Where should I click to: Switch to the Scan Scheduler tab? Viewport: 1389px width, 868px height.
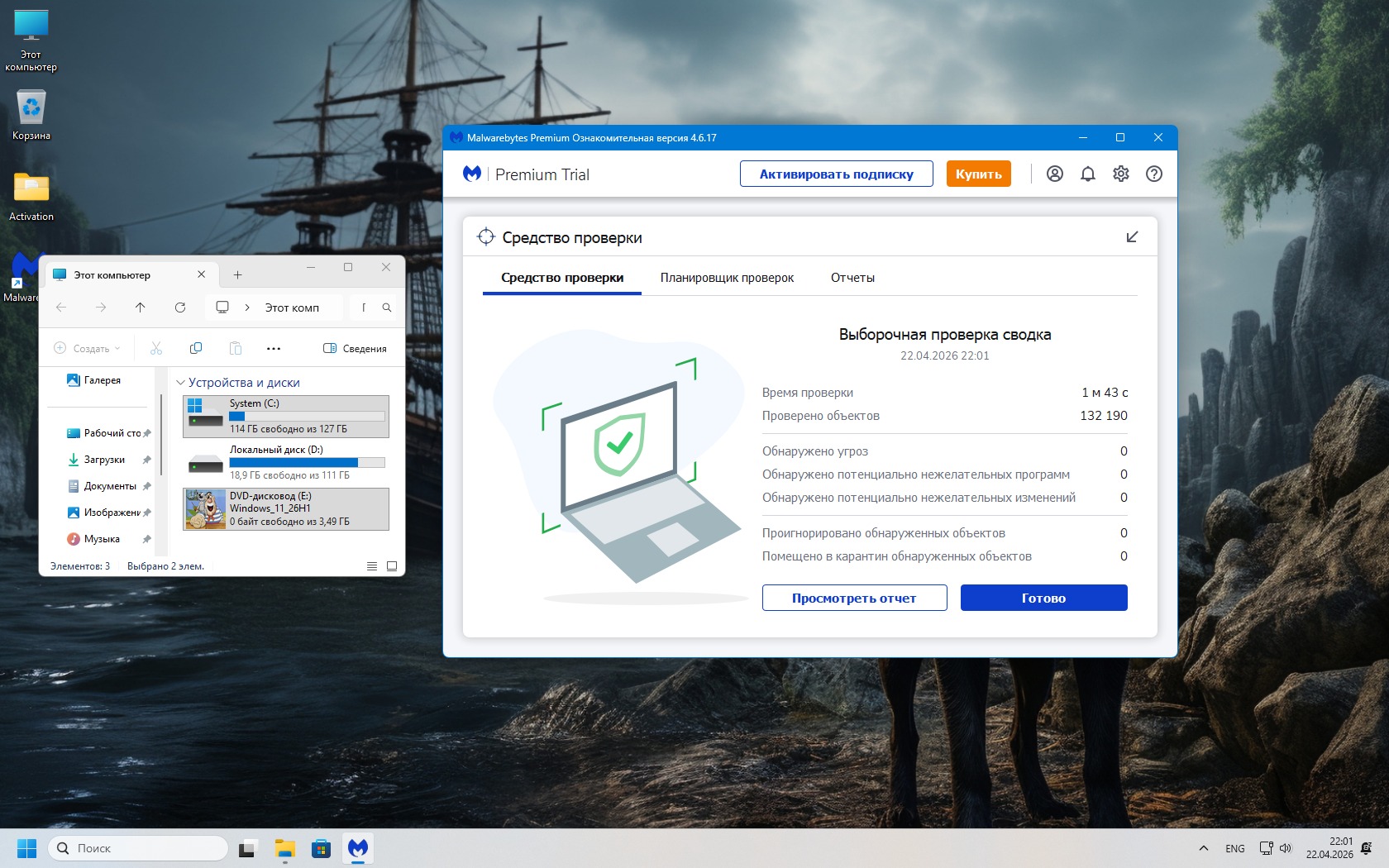click(x=727, y=278)
